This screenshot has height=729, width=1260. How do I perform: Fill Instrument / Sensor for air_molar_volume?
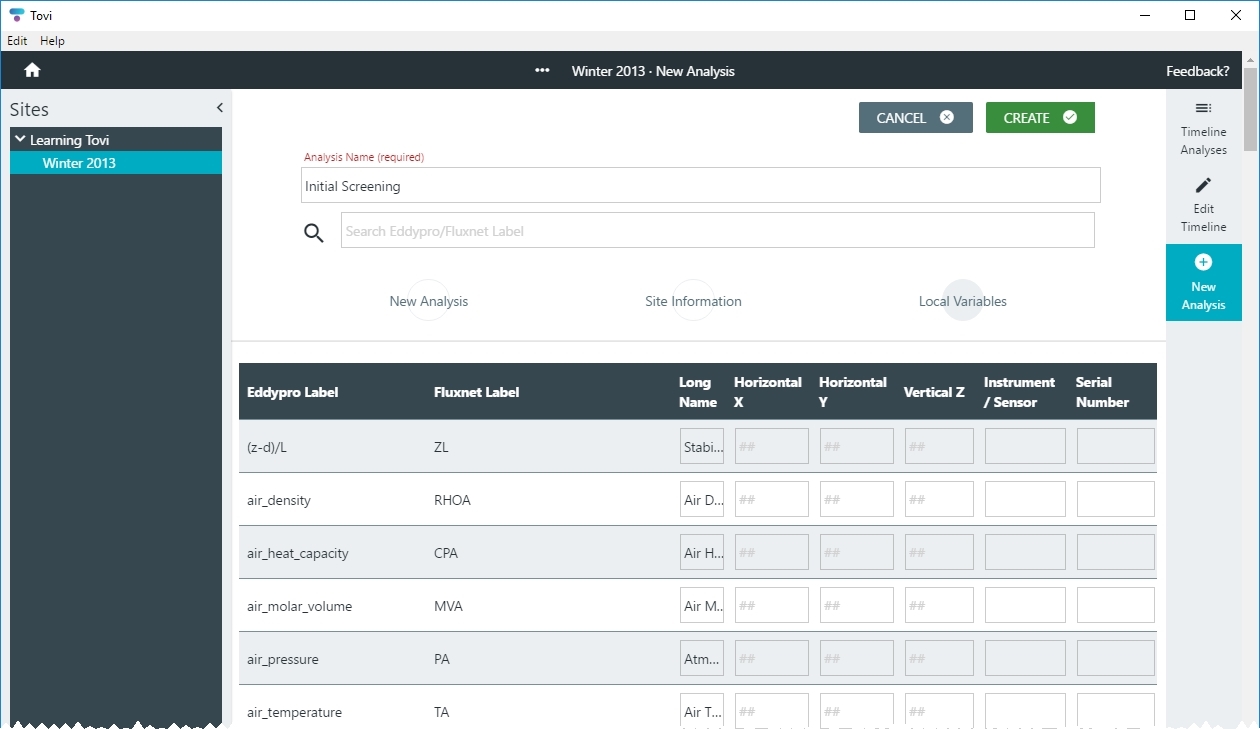point(1025,605)
